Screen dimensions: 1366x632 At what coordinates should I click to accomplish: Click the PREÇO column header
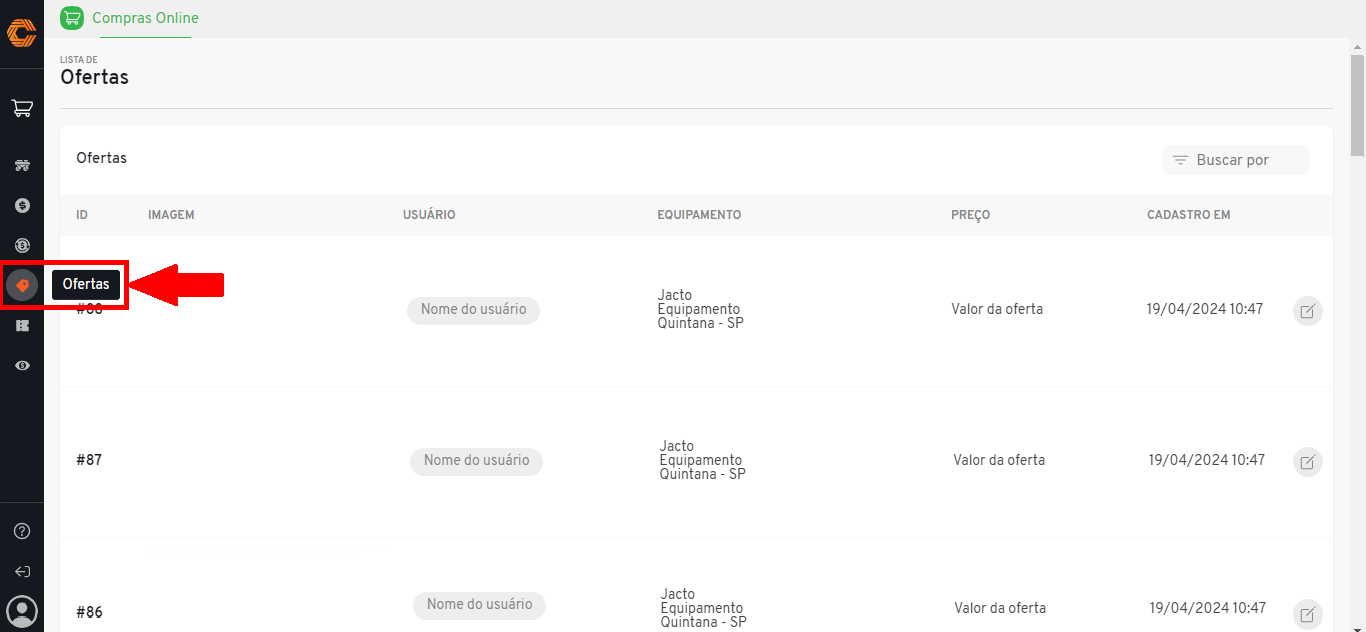coord(970,215)
